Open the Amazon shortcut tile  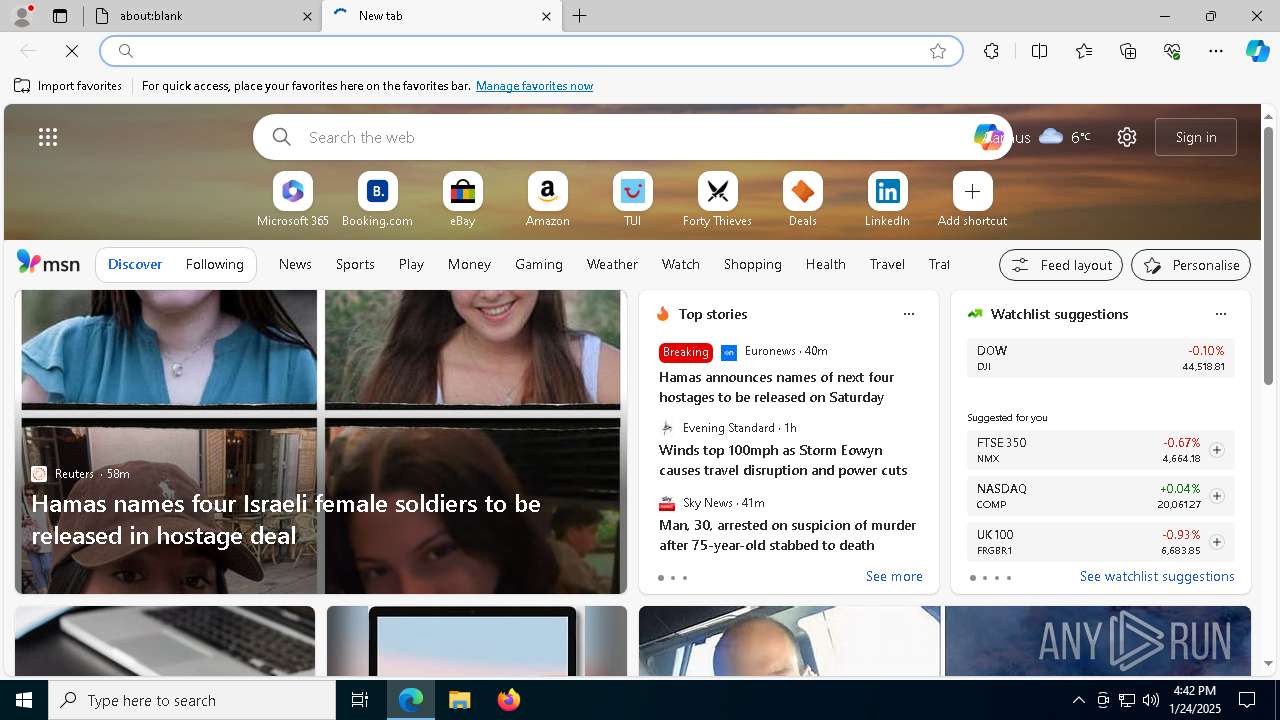[547, 200]
